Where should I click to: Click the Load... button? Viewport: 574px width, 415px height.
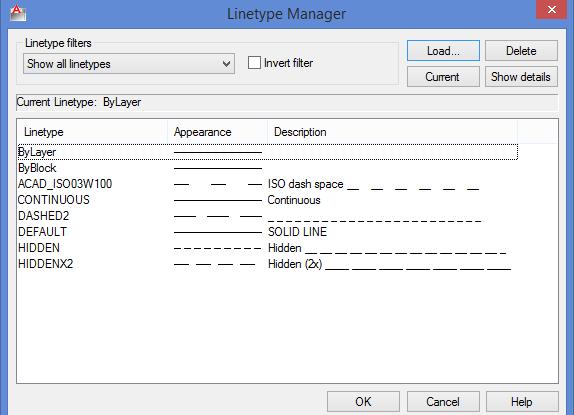[443, 51]
